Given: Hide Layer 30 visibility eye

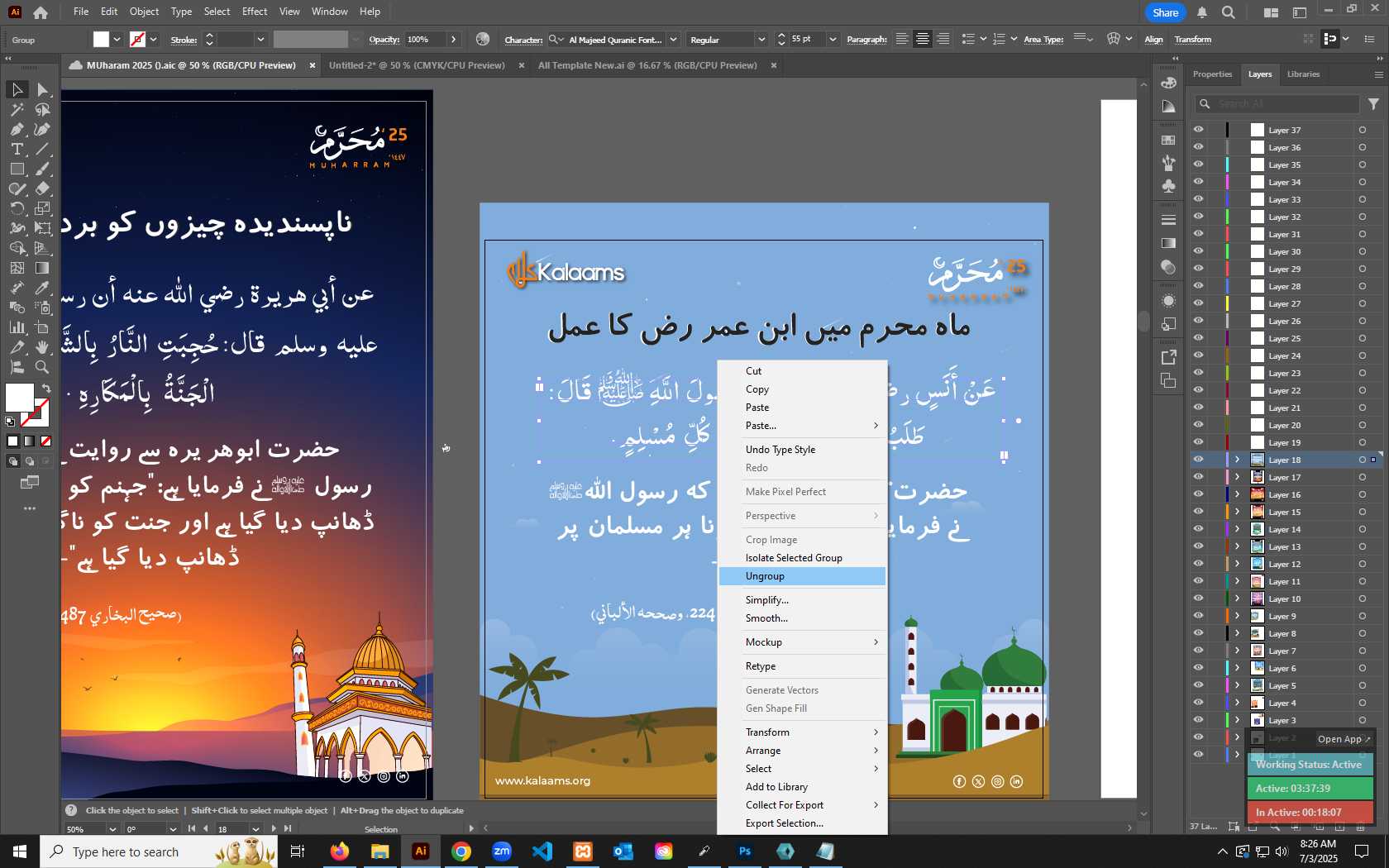Looking at the screenshot, I should click(x=1198, y=251).
